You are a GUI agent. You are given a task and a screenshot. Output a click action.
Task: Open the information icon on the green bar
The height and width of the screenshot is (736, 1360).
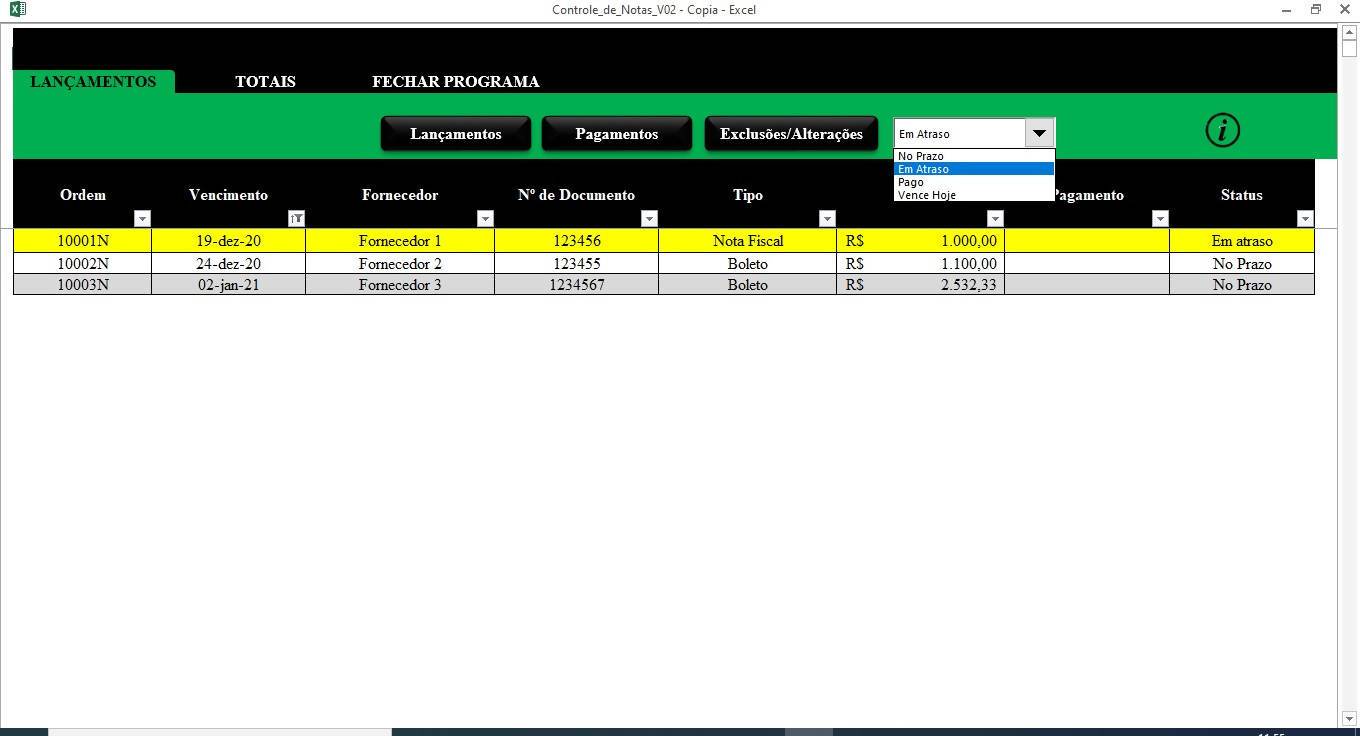(x=1222, y=130)
